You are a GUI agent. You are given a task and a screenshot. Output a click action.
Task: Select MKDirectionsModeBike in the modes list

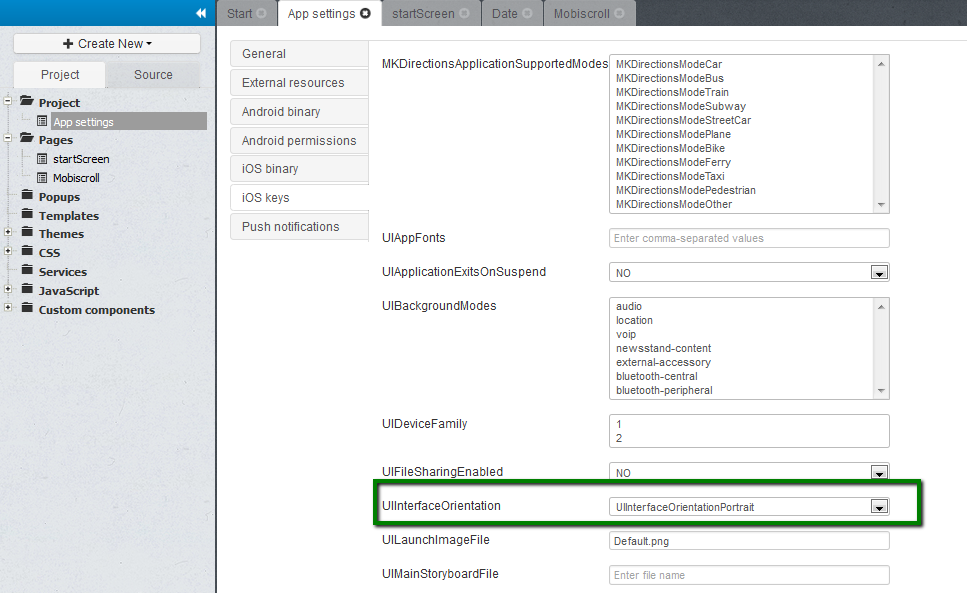click(670, 148)
